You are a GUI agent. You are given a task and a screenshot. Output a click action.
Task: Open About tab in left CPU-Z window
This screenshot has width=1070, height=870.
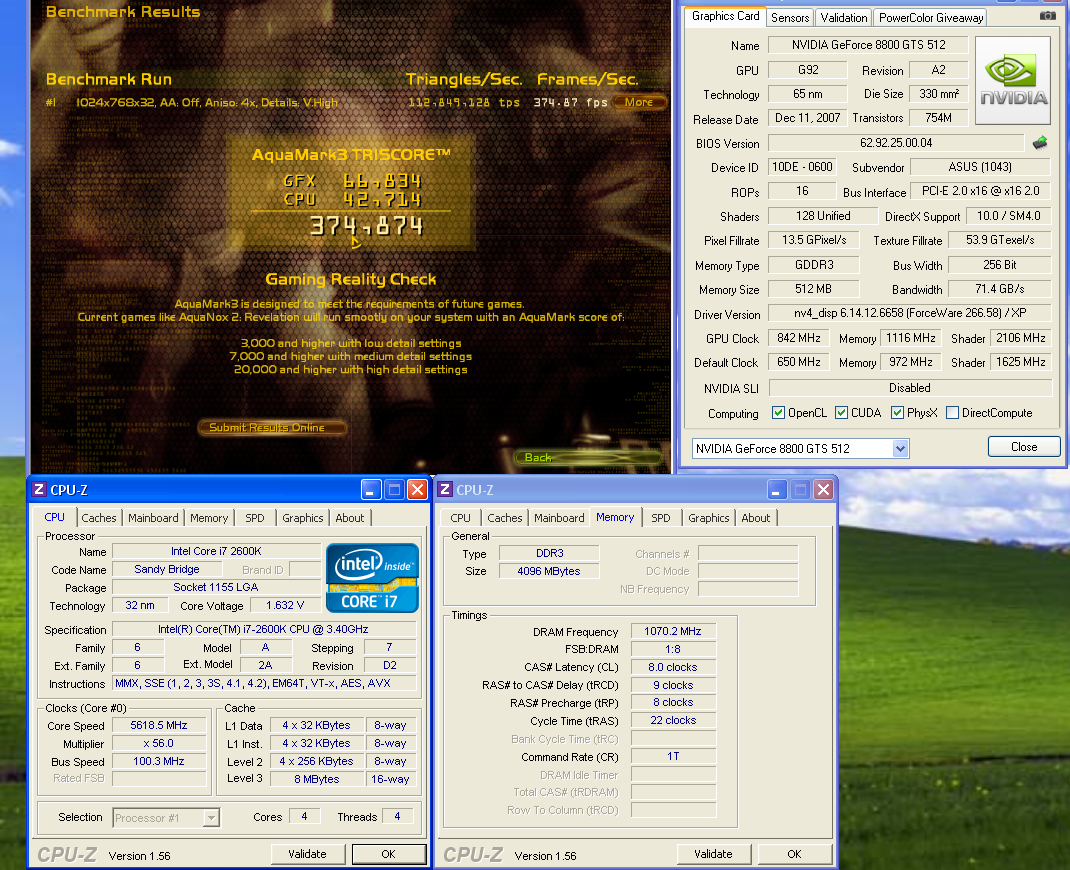349,518
